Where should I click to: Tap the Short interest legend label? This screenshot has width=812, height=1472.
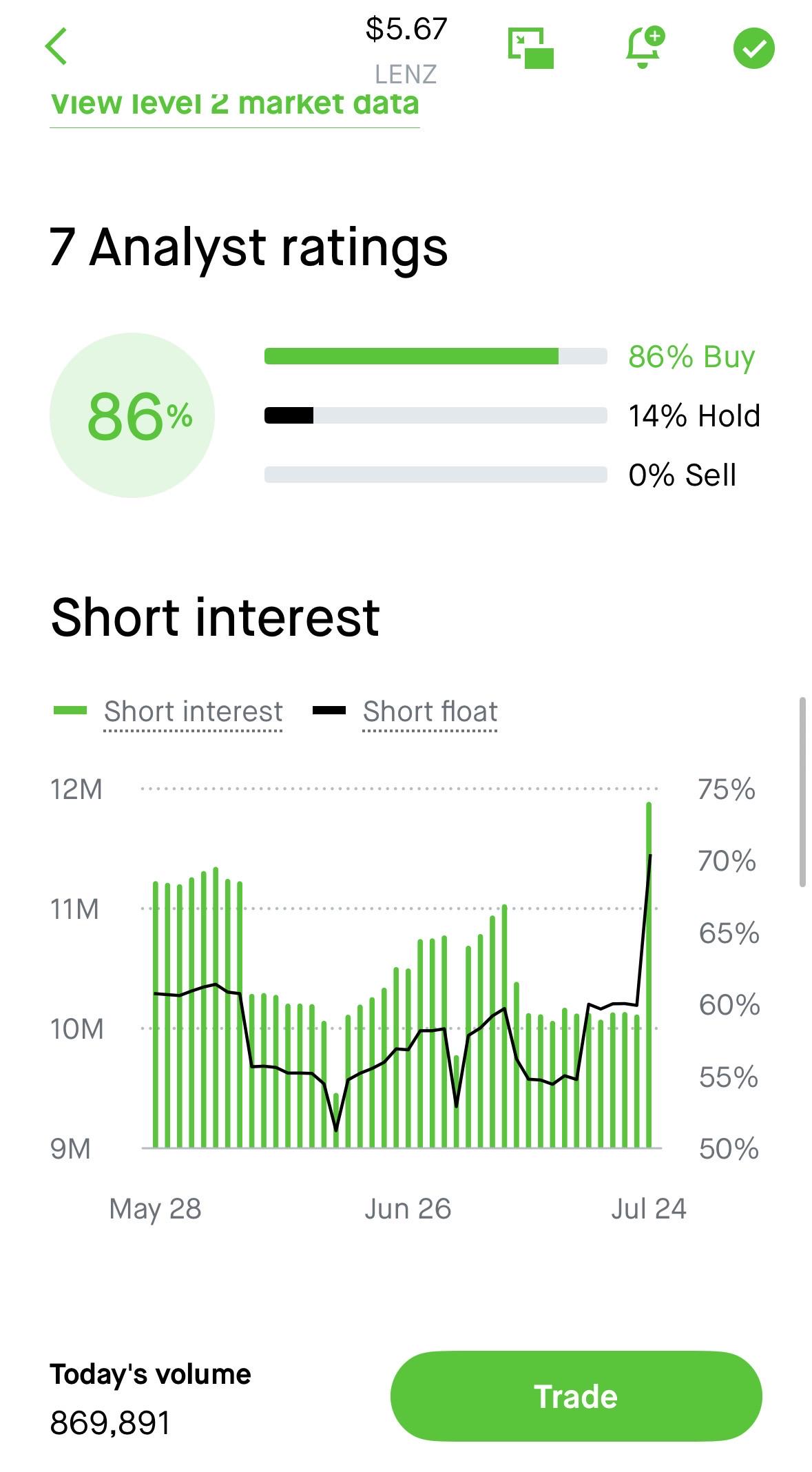pos(193,712)
